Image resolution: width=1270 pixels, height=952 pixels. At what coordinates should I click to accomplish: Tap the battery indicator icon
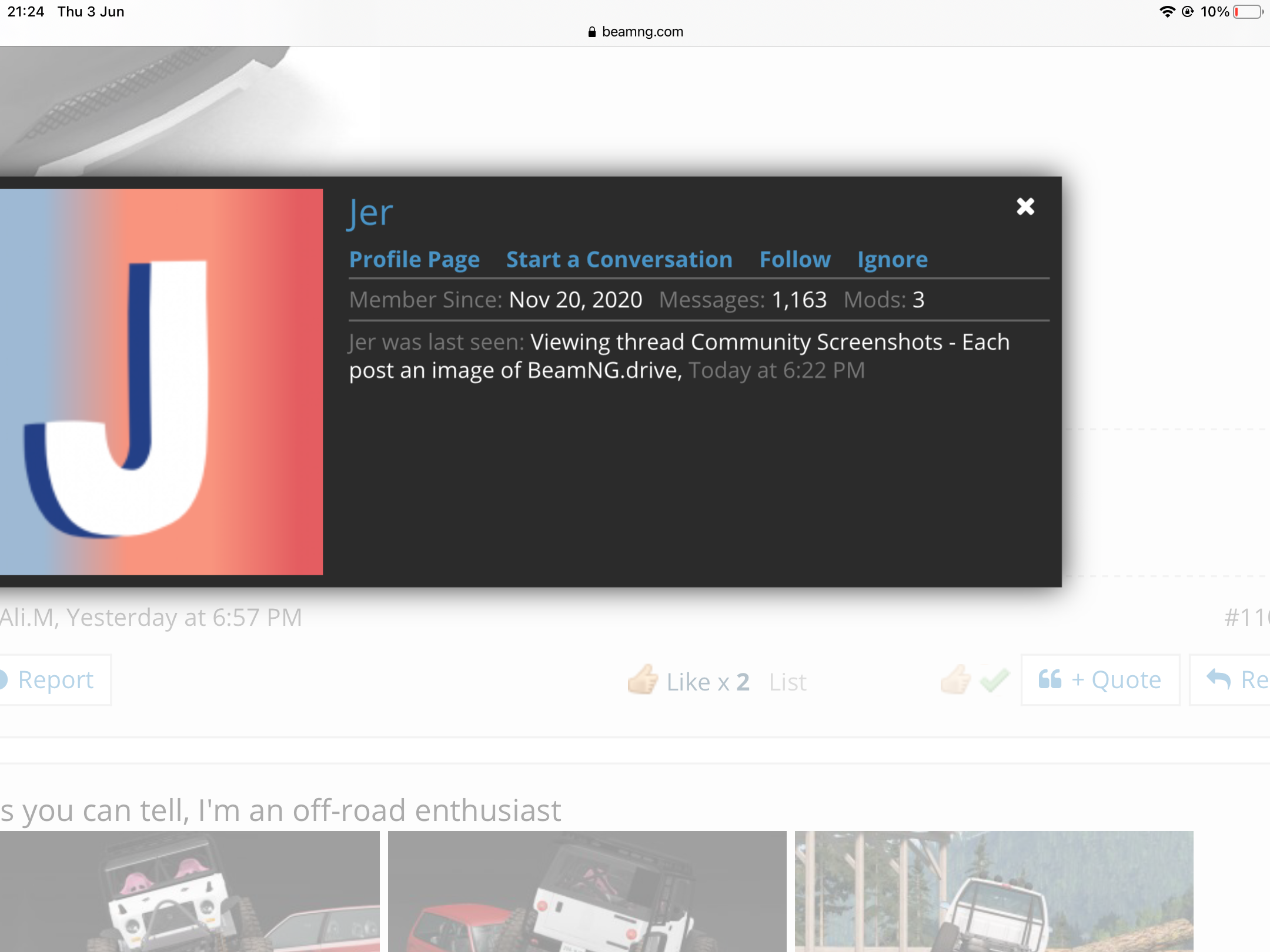tap(1249, 12)
